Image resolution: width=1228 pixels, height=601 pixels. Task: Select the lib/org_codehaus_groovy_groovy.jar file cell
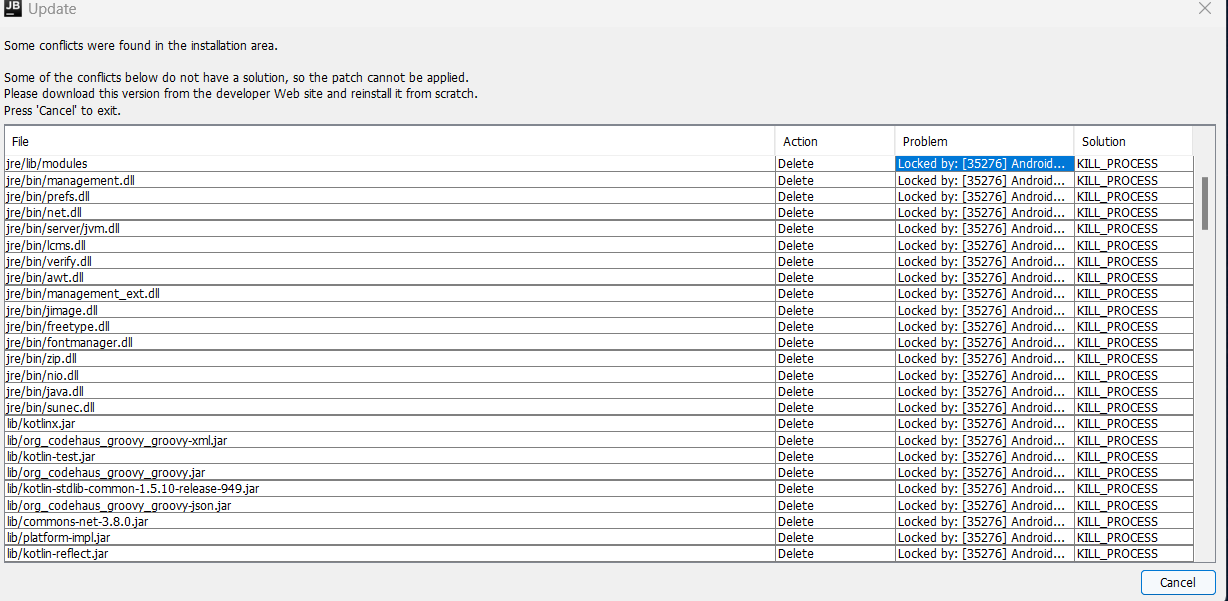pos(390,472)
